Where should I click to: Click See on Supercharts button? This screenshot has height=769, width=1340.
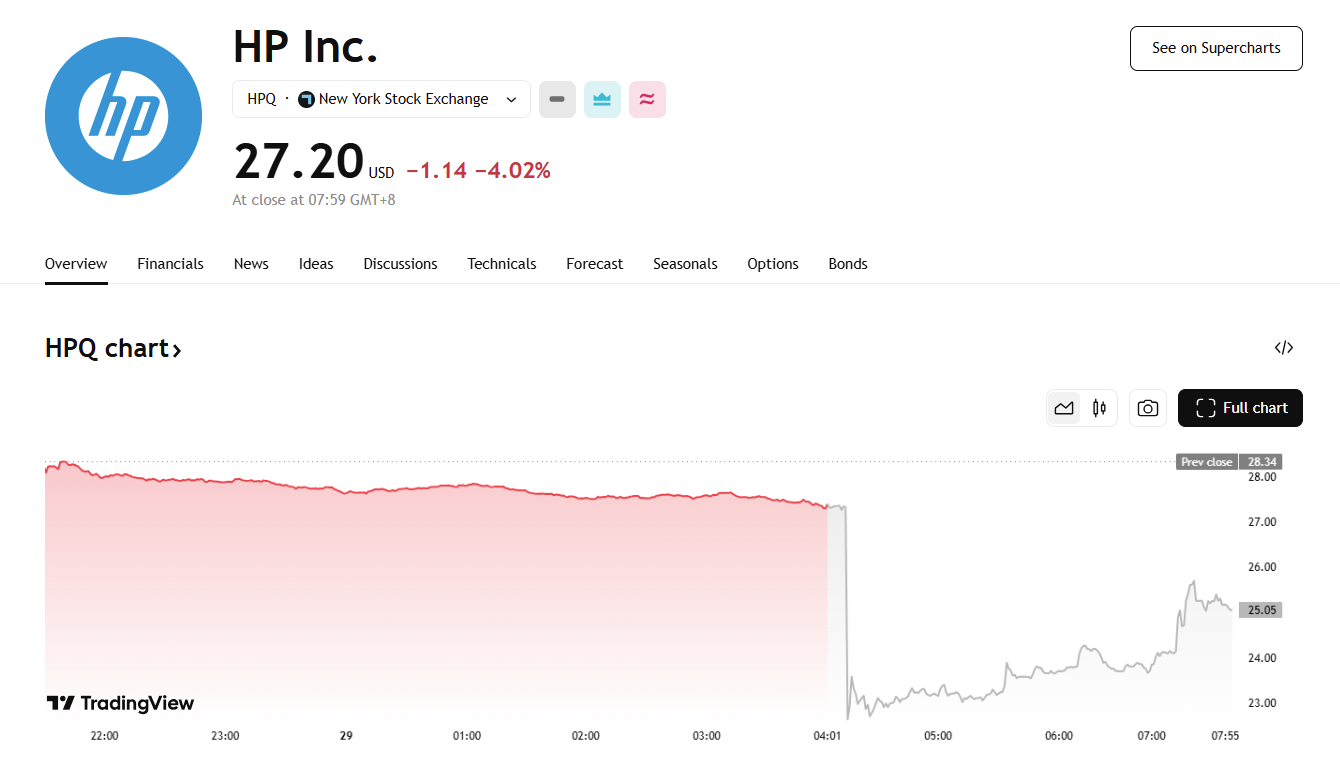pos(1215,48)
